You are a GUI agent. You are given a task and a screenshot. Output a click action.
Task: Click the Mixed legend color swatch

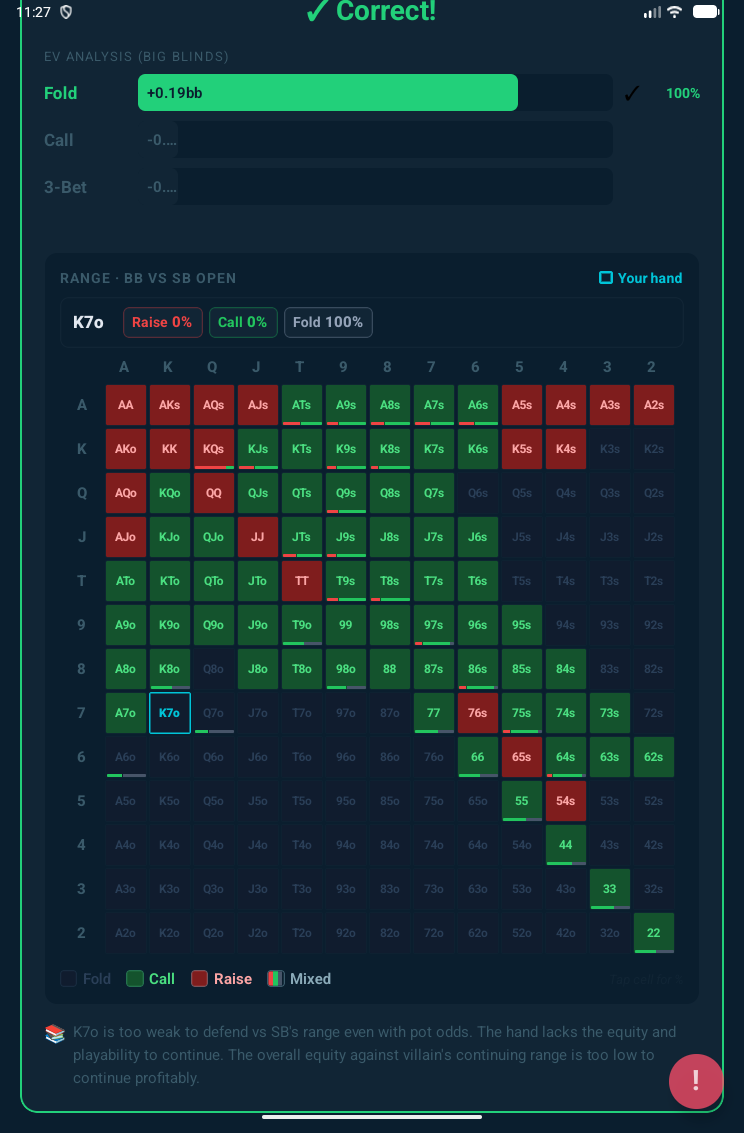276,979
